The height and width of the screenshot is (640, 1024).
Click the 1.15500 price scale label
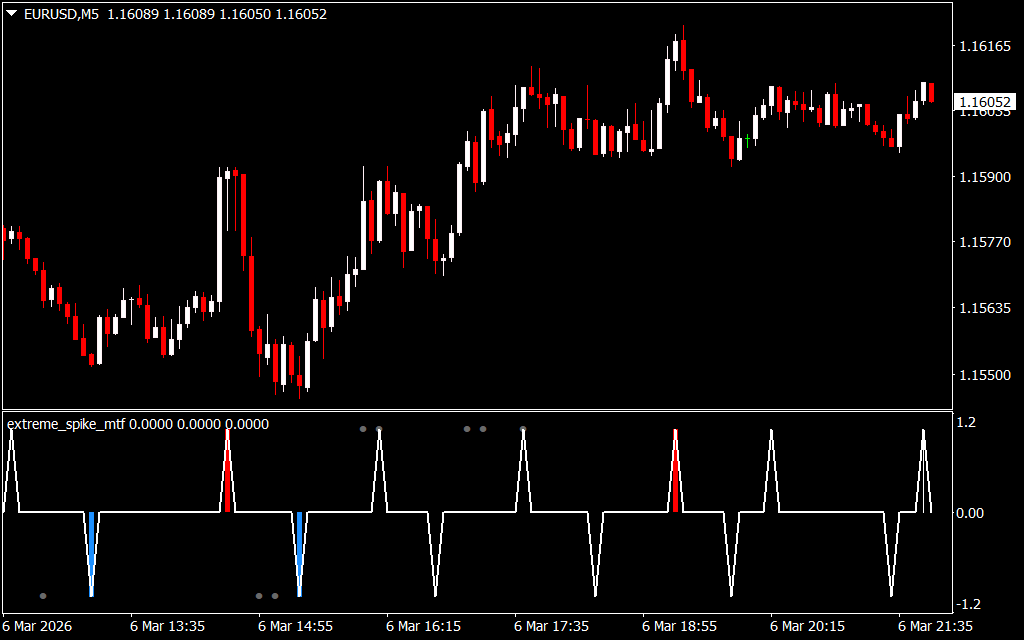point(985,375)
